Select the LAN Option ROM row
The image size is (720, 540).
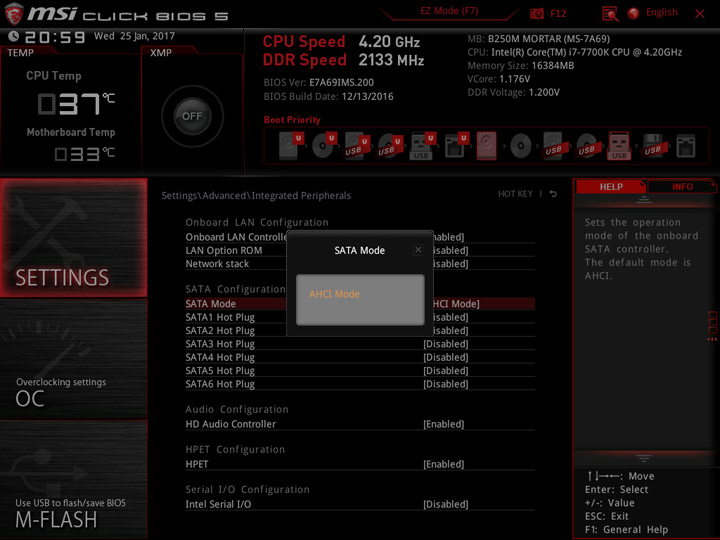pos(360,250)
